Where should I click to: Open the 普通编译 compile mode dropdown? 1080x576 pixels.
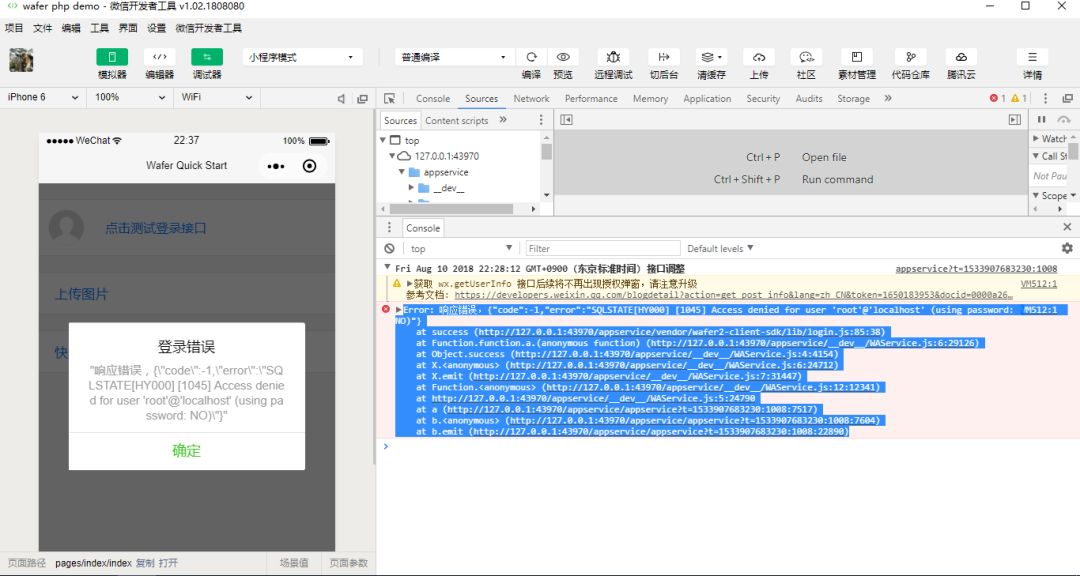click(454, 57)
